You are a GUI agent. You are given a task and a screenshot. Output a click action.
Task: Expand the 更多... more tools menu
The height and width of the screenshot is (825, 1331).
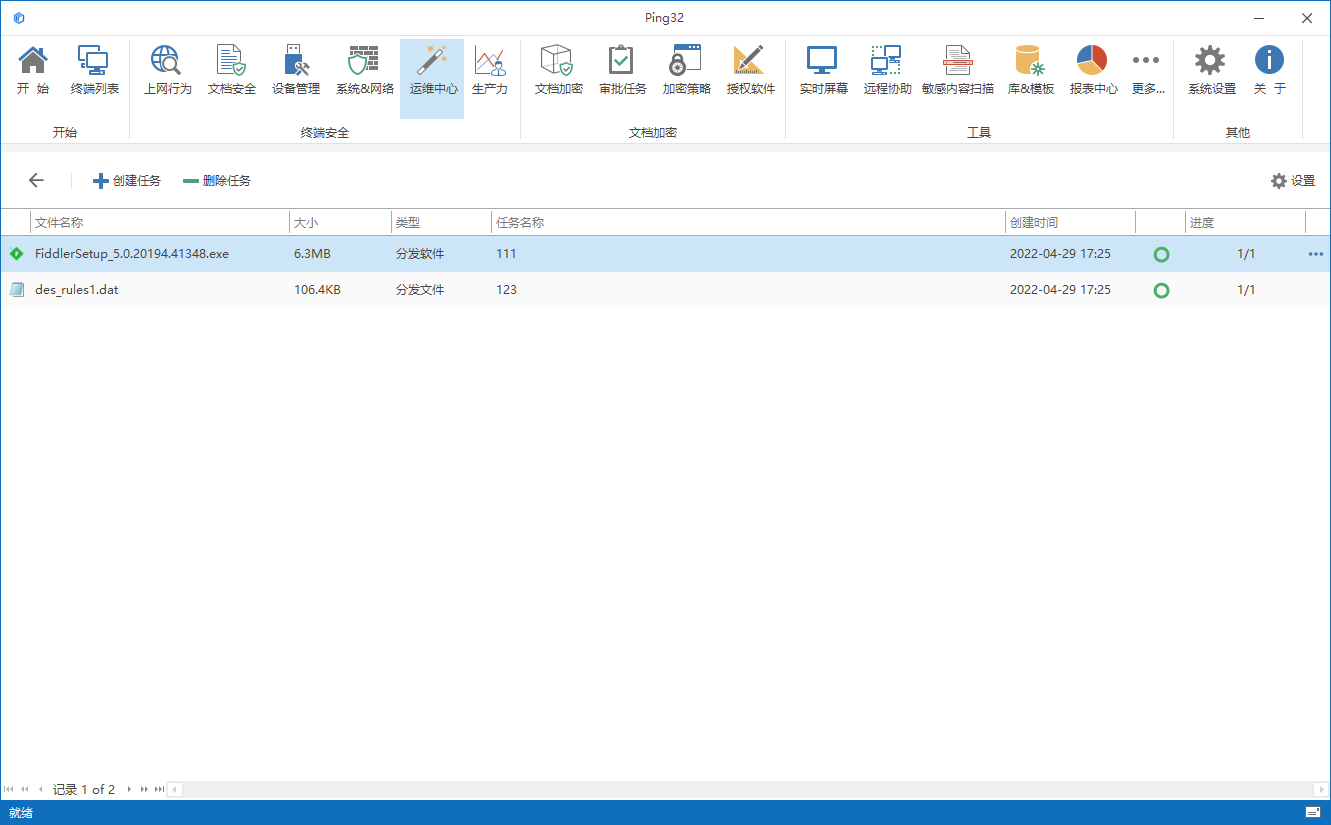click(1147, 70)
